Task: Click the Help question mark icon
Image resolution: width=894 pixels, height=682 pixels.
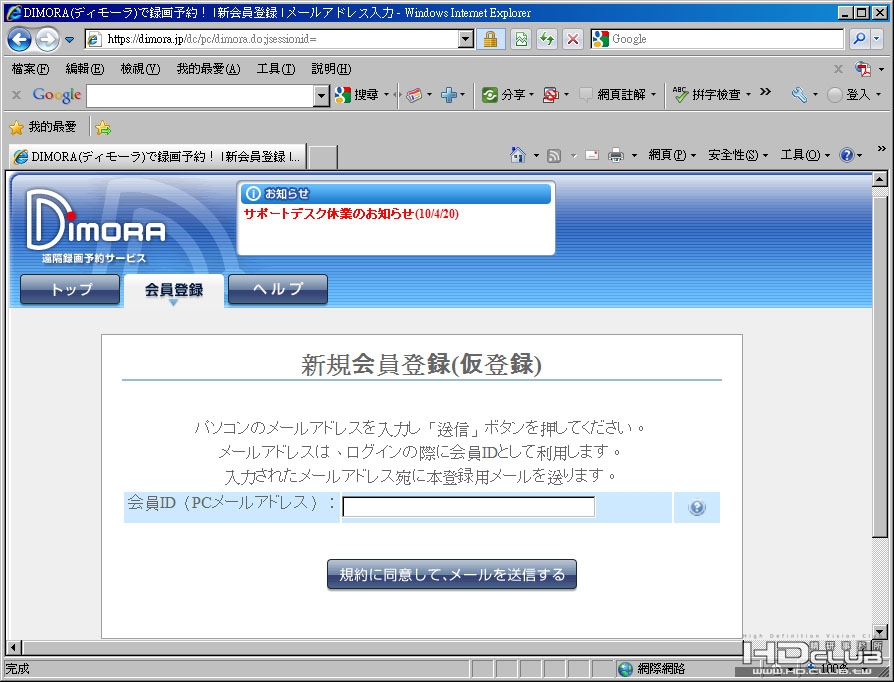Action: click(847, 155)
